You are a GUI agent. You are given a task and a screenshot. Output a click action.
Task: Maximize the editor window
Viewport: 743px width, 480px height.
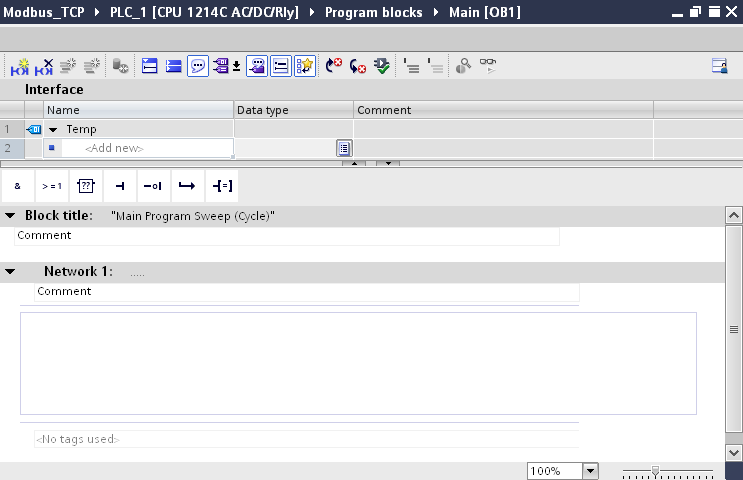click(x=714, y=12)
